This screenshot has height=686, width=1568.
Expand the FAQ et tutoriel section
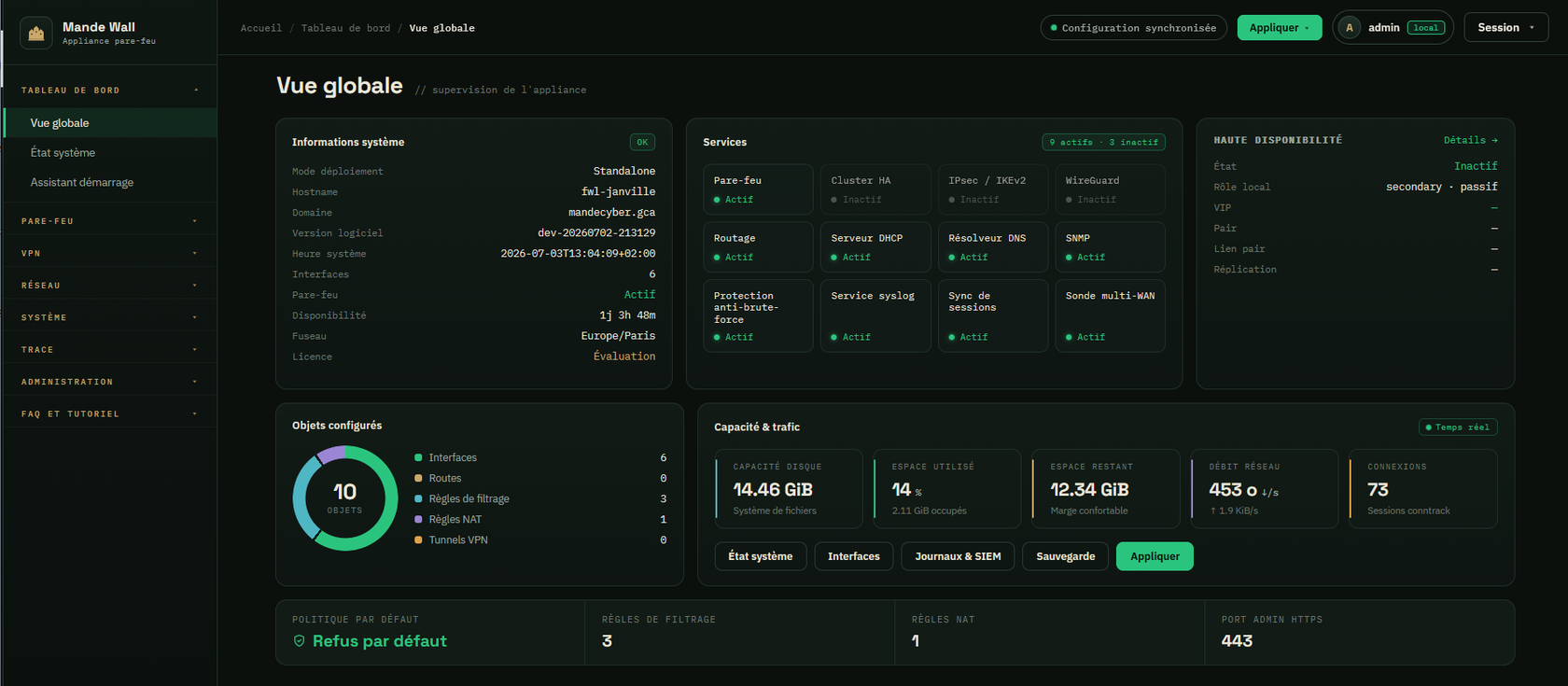pos(109,414)
